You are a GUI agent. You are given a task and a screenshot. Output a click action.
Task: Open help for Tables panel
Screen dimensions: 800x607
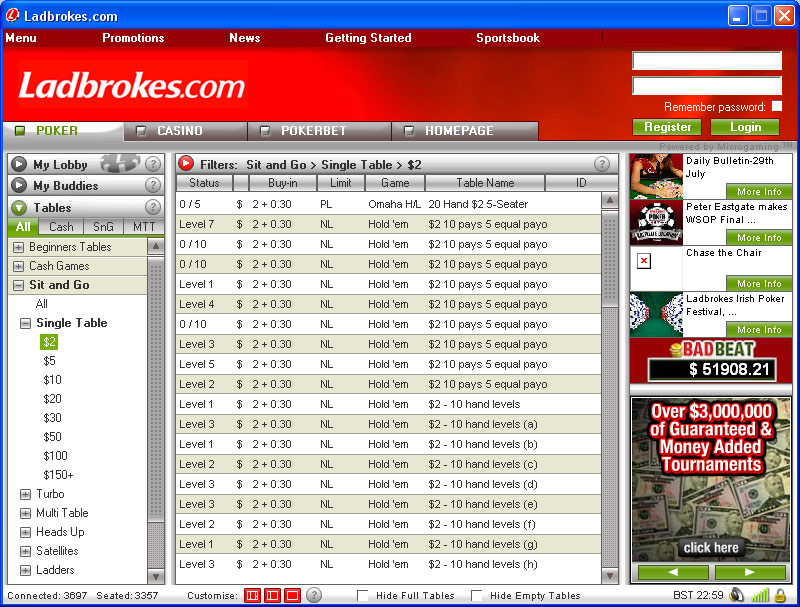point(153,207)
